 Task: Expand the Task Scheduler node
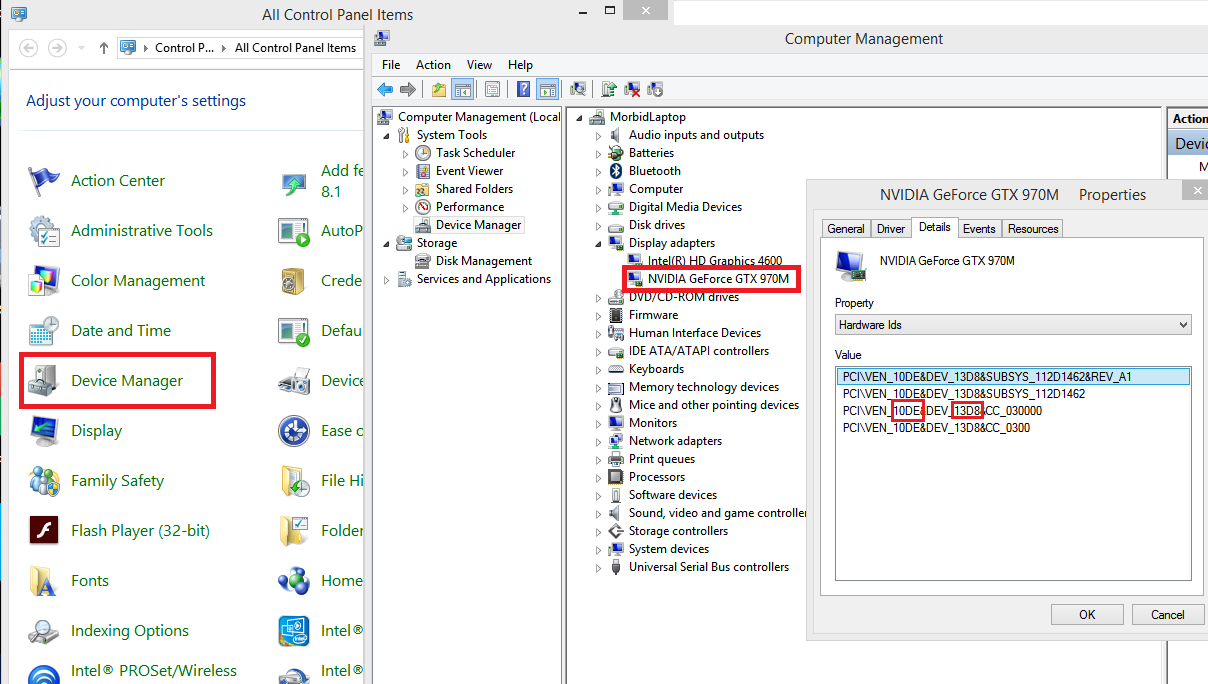[405, 153]
